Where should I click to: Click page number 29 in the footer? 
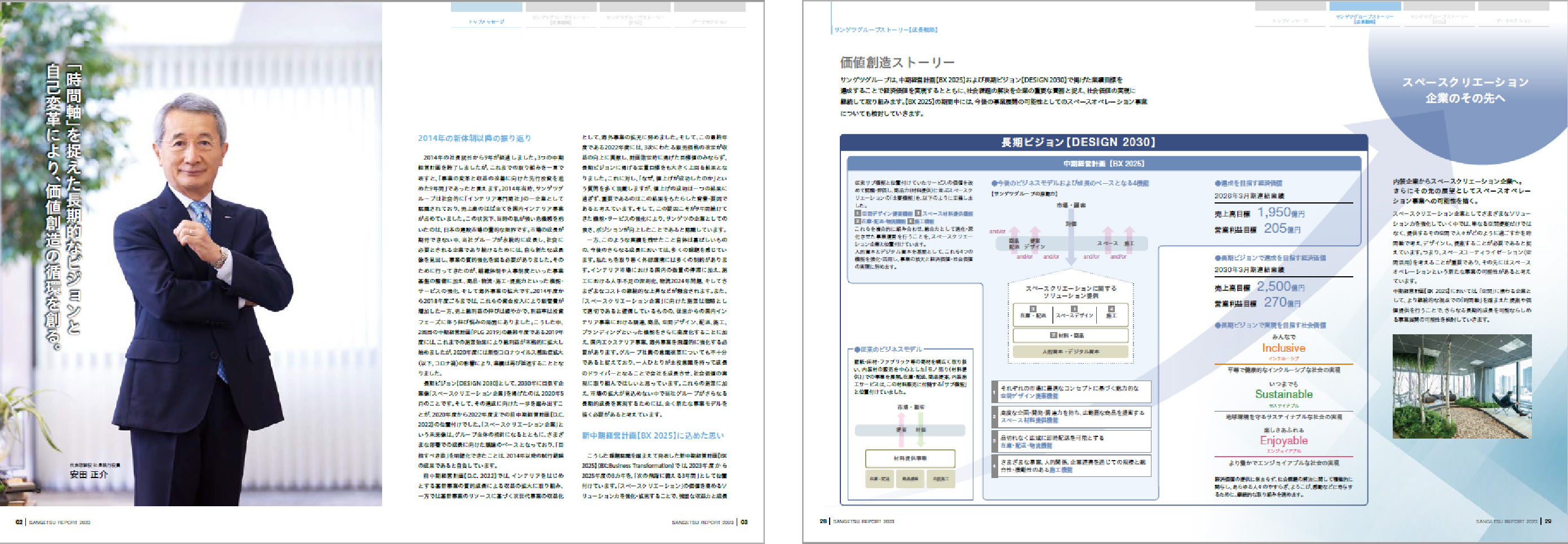tap(1548, 521)
